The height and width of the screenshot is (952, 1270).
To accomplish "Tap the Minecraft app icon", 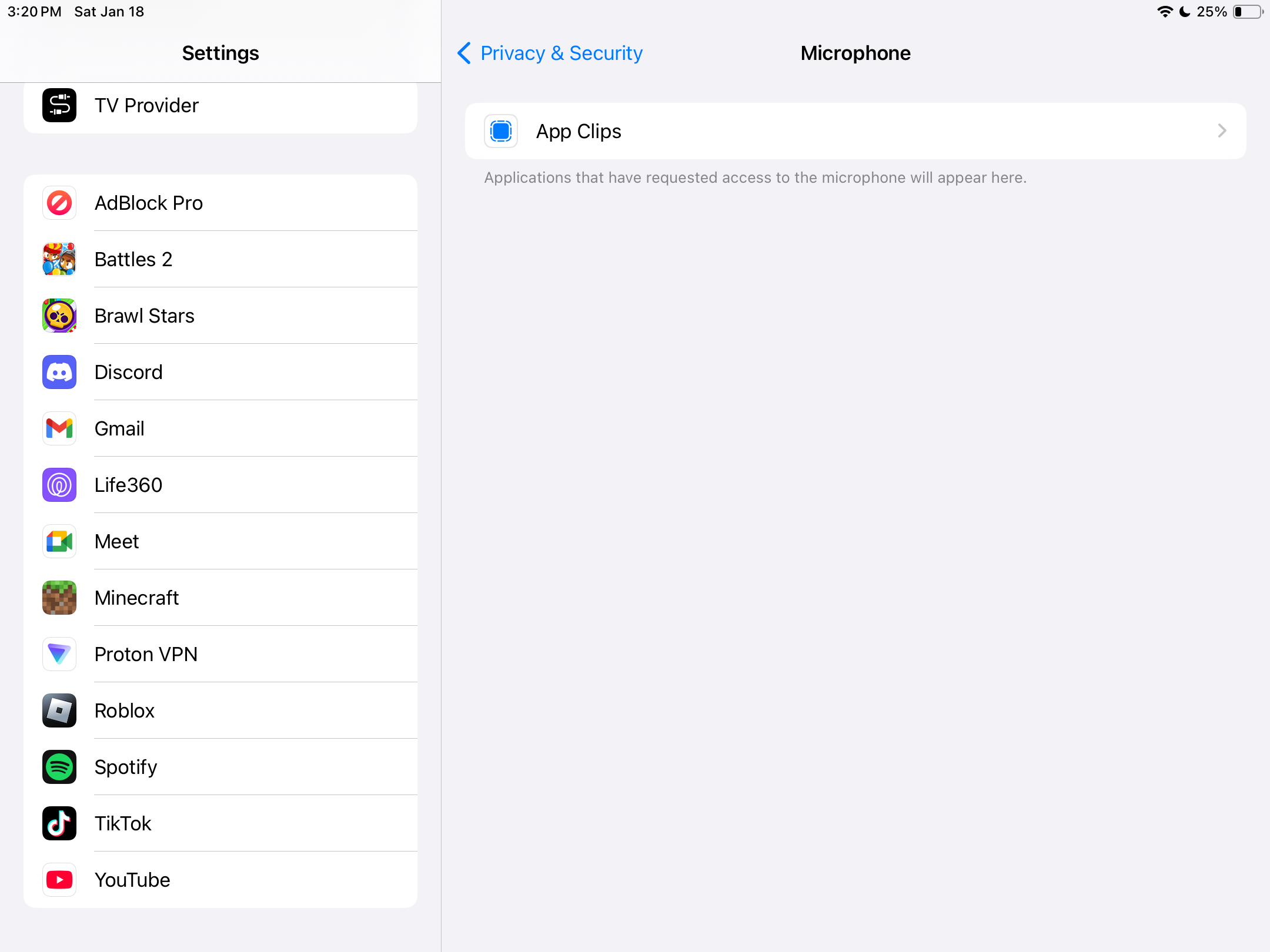I will pyautogui.click(x=59, y=598).
